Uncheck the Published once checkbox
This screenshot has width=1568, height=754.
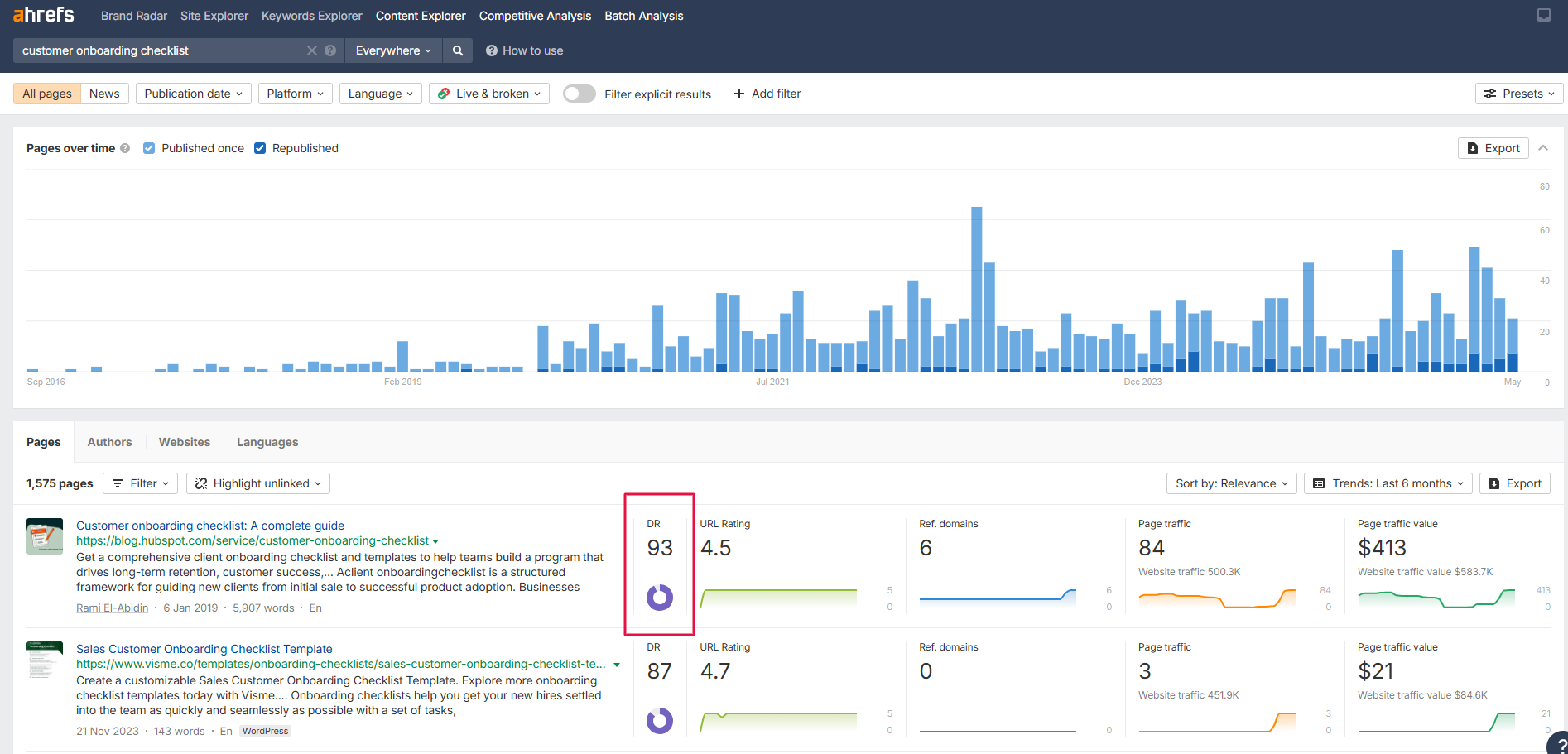click(149, 148)
